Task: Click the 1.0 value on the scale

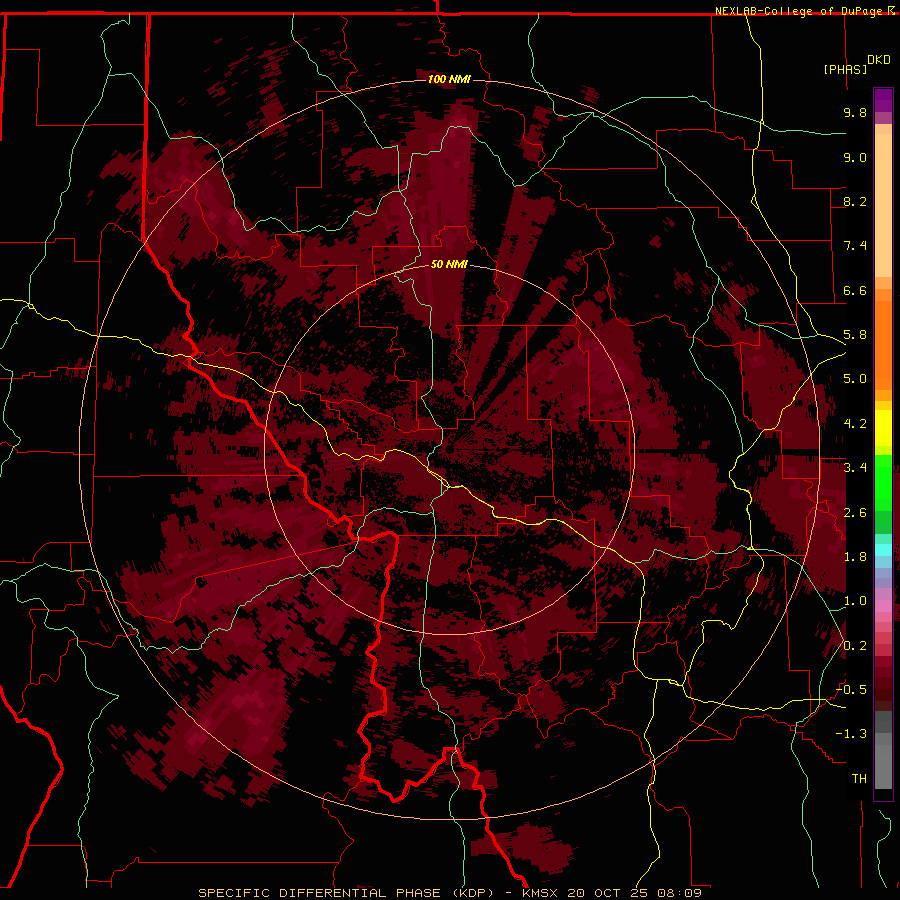Action: [x=855, y=601]
